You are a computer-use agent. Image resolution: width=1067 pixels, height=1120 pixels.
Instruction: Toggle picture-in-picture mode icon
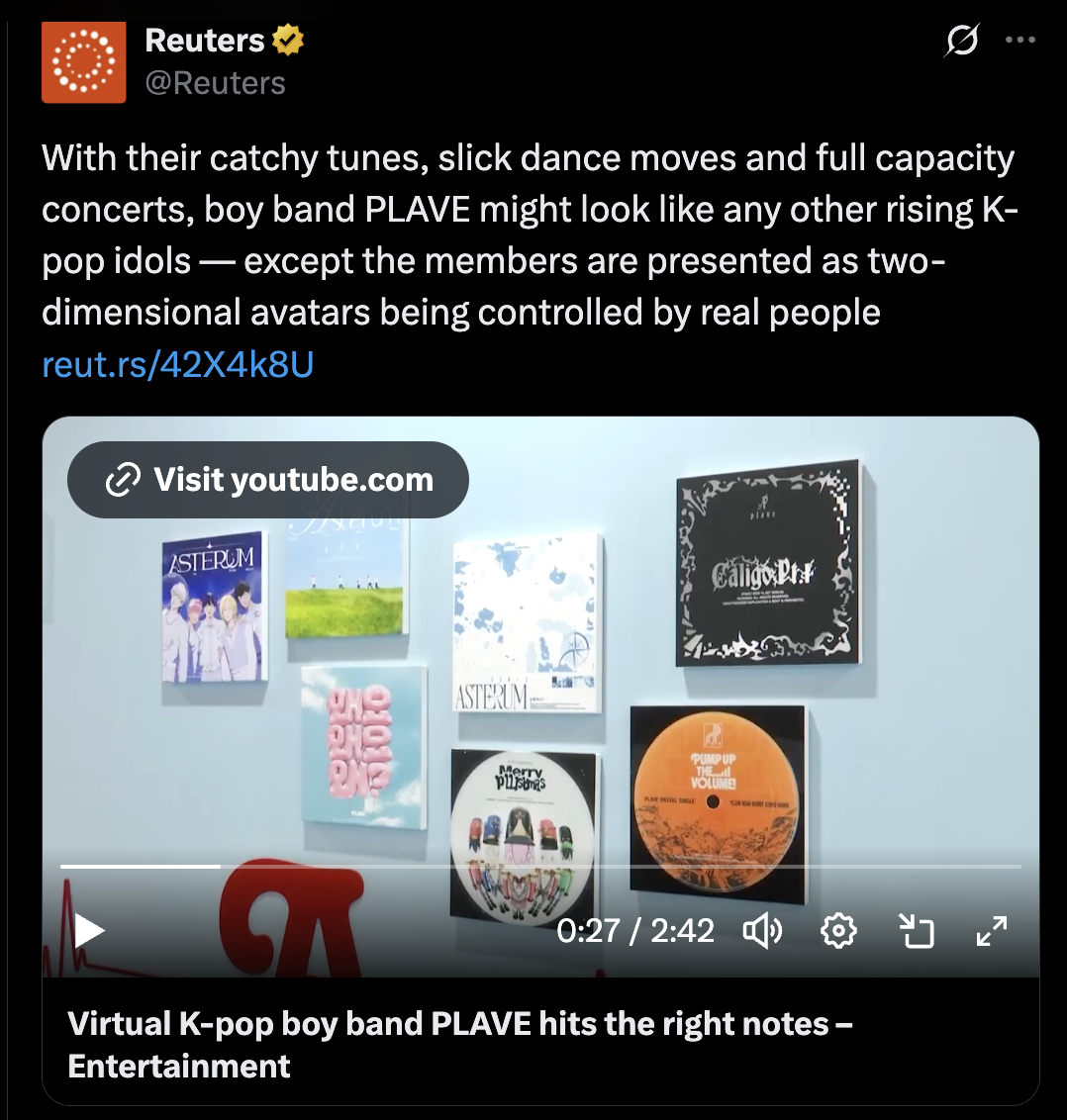917,931
